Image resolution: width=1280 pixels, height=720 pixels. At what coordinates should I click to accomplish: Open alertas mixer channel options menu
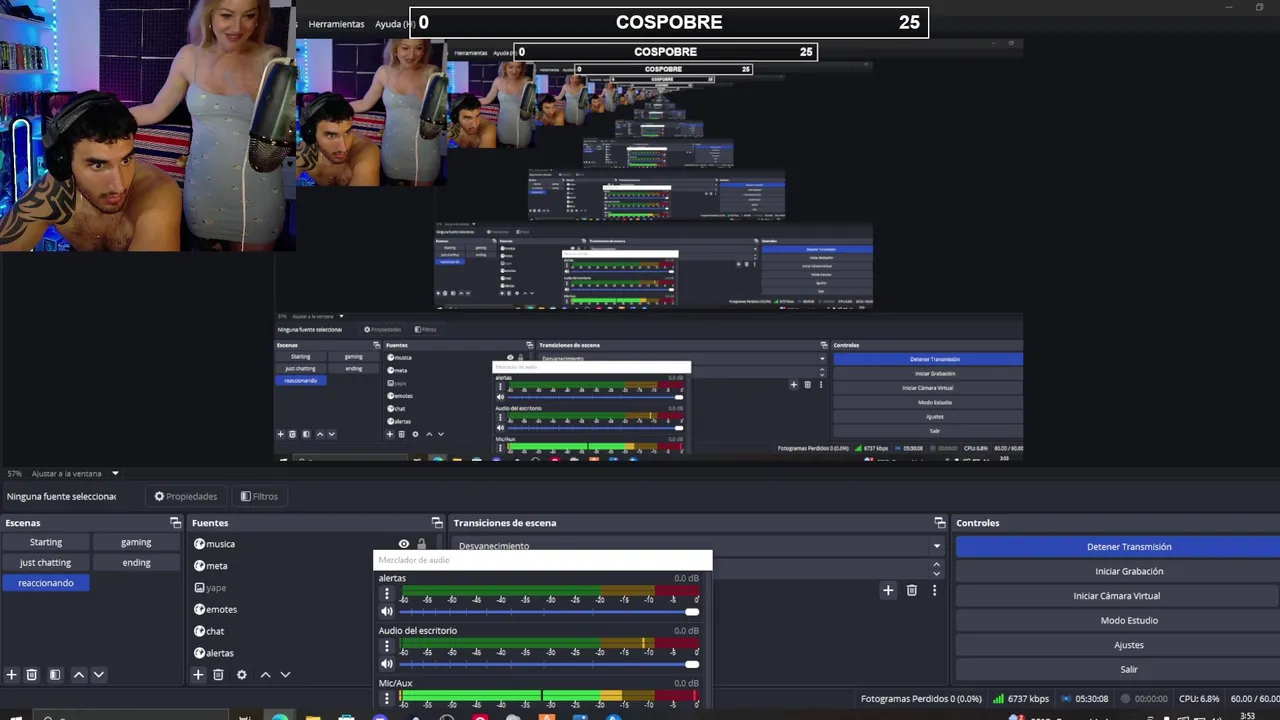387,593
